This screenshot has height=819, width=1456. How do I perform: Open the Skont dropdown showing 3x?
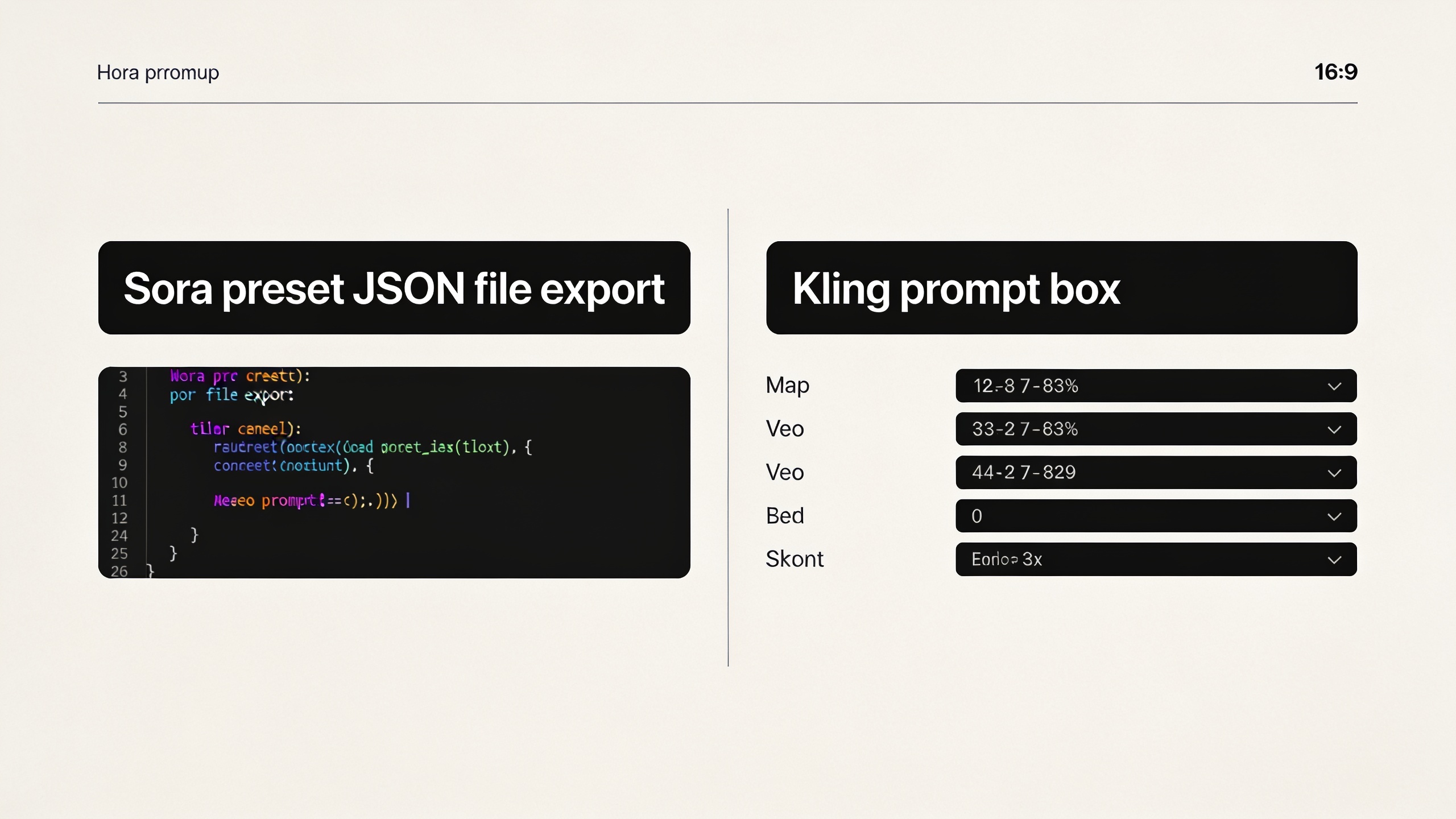tap(1156, 559)
